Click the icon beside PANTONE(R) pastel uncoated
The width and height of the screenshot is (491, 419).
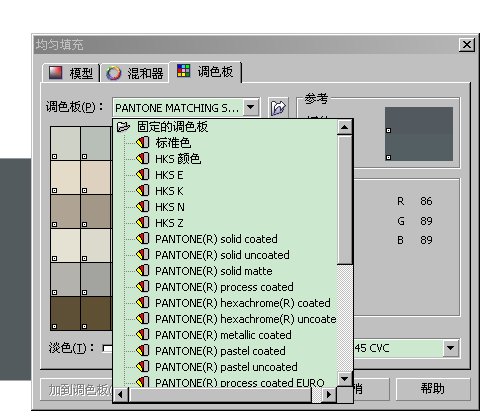coord(143,367)
